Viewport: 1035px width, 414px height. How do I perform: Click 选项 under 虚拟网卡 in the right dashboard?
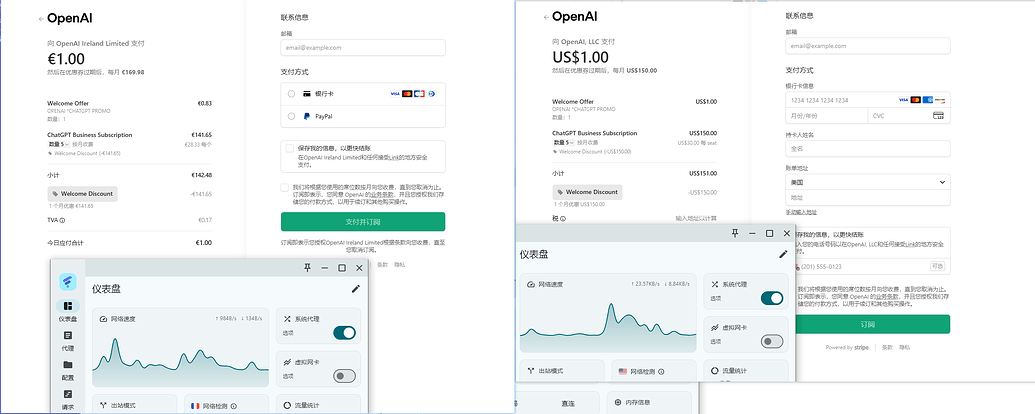click(715, 341)
